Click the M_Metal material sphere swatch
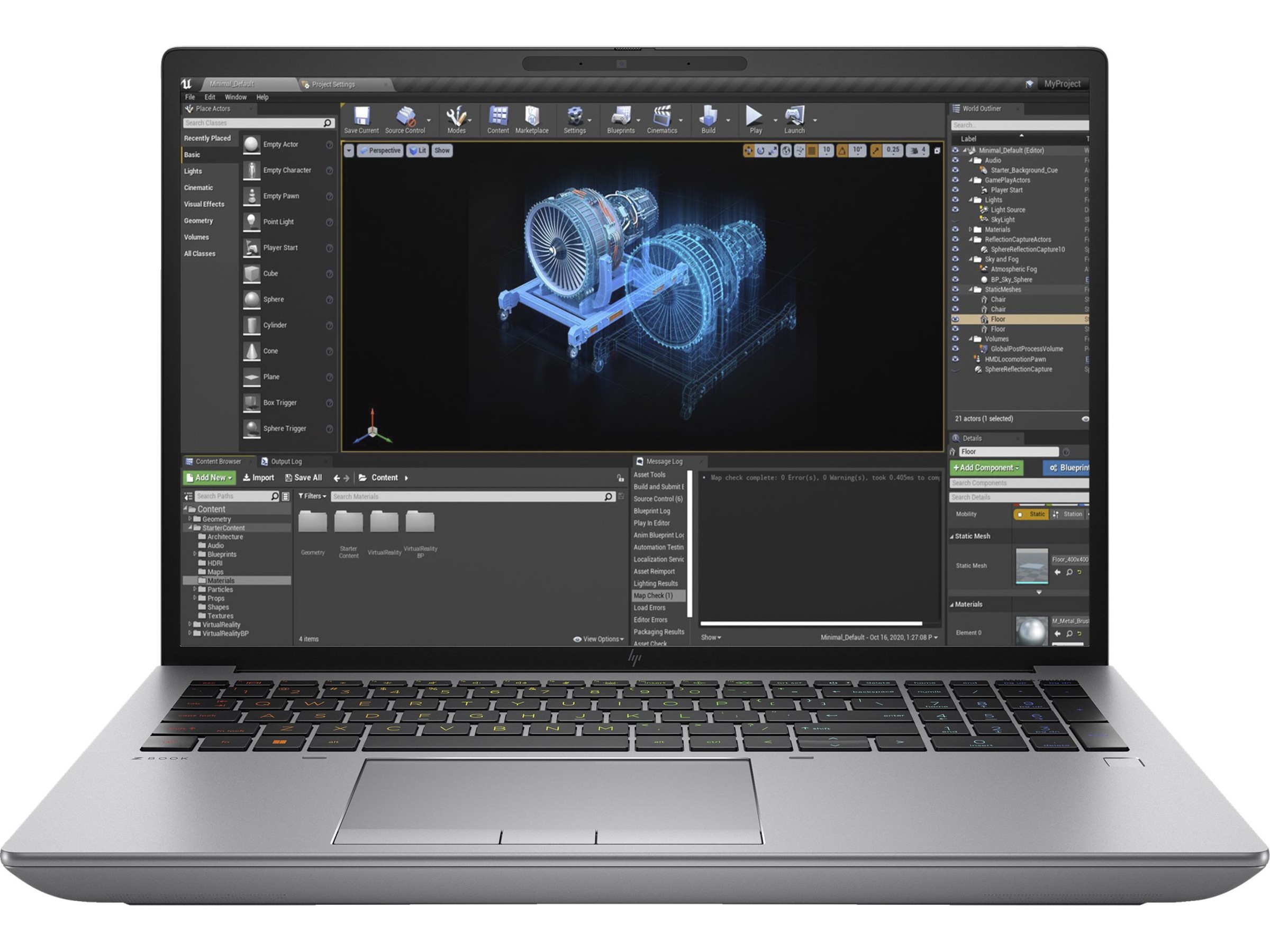The height and width of the screenshot is (952, 1270). (1031, 631)
